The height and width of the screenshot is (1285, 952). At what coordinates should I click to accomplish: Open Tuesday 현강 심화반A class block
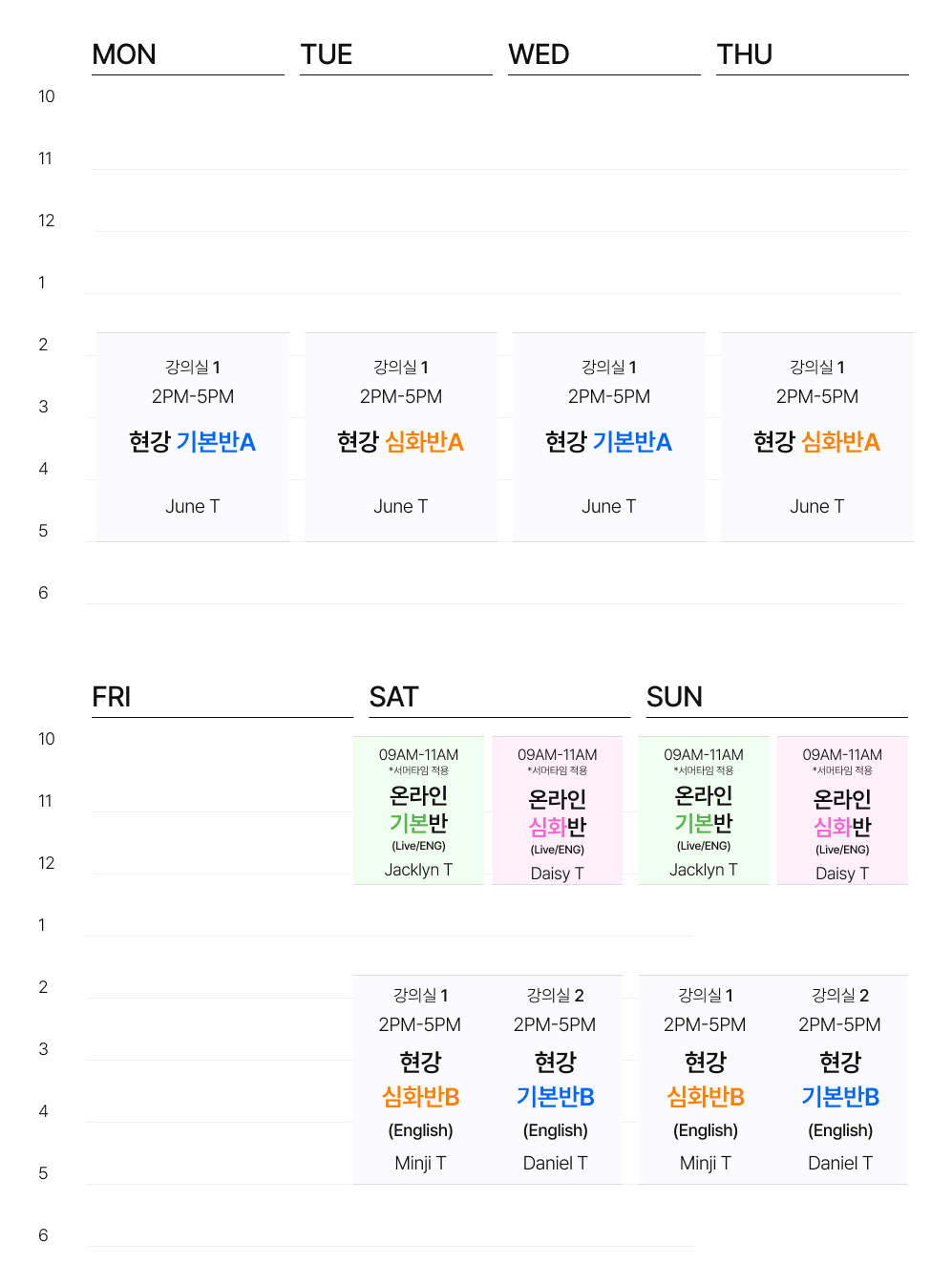401,437
